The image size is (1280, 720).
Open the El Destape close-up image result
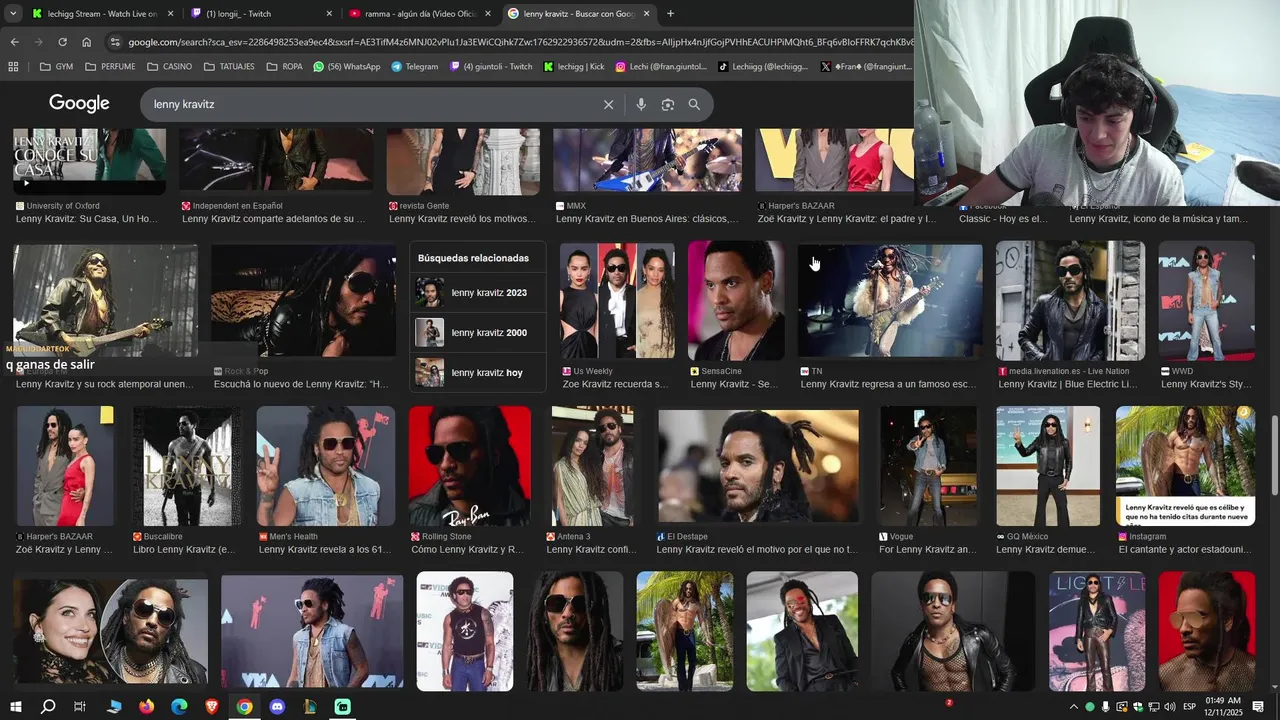[x=758, y=466]
